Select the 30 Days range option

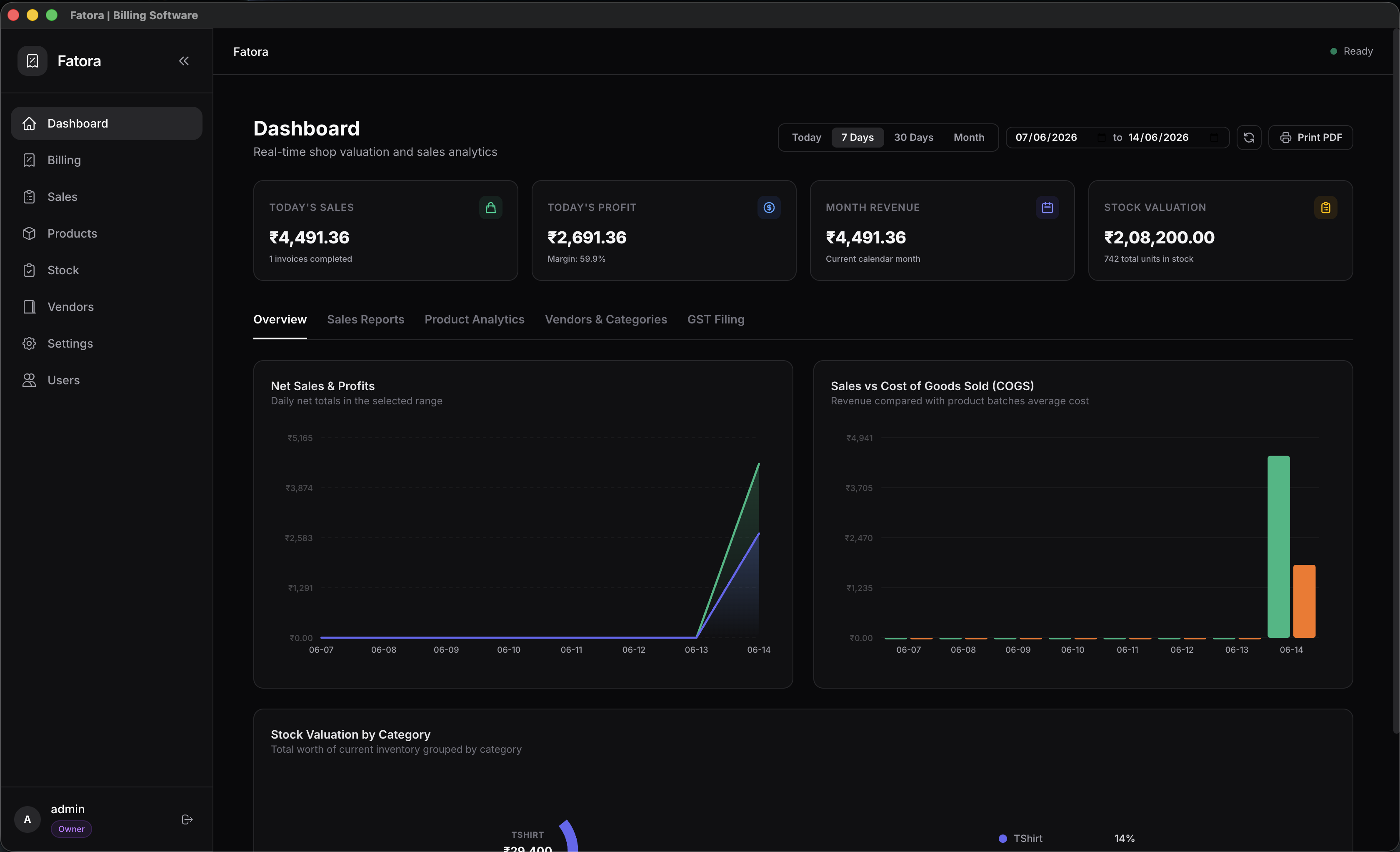[913, 138]
